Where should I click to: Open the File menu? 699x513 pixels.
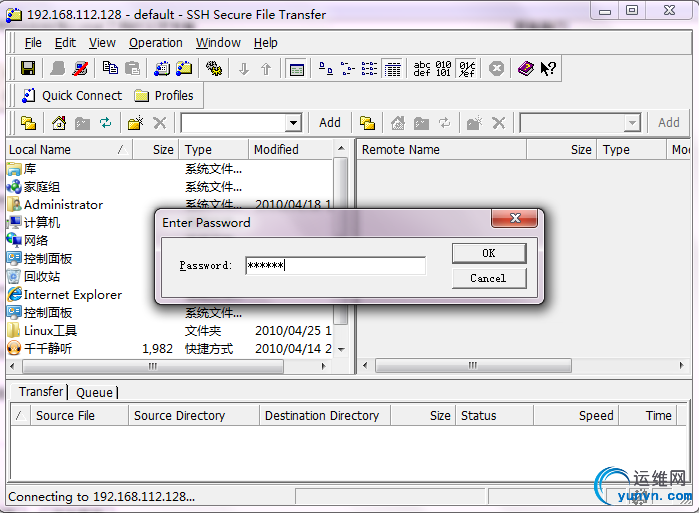[x=33, y=43]
